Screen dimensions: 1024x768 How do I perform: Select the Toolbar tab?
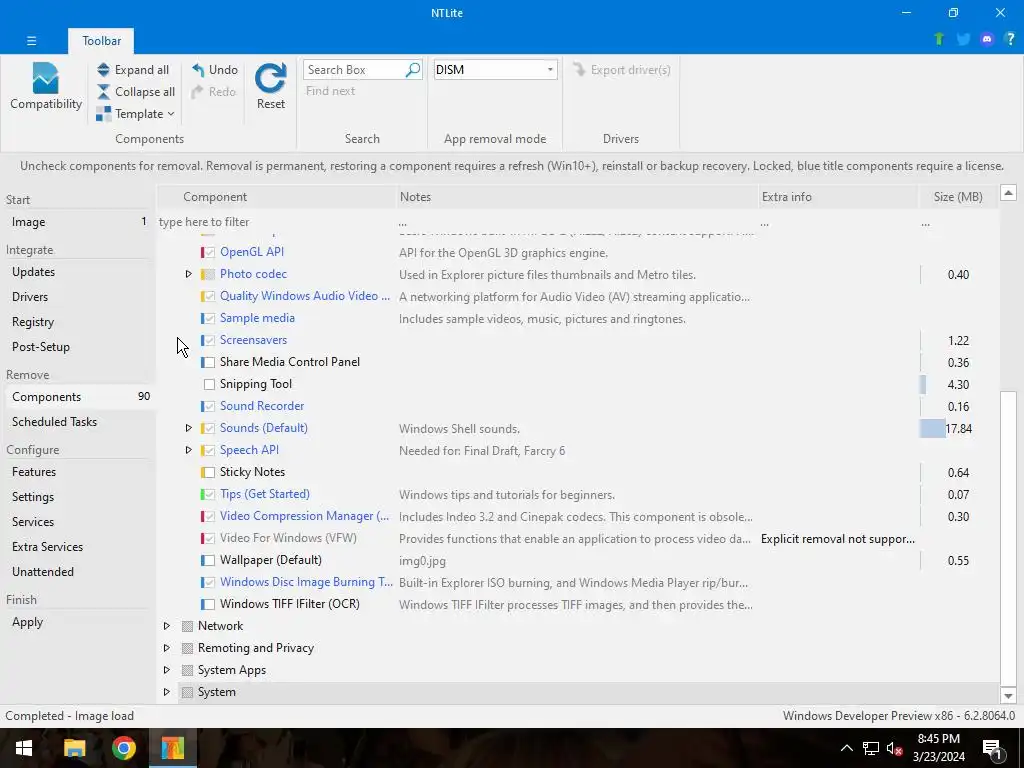[101, 40]
